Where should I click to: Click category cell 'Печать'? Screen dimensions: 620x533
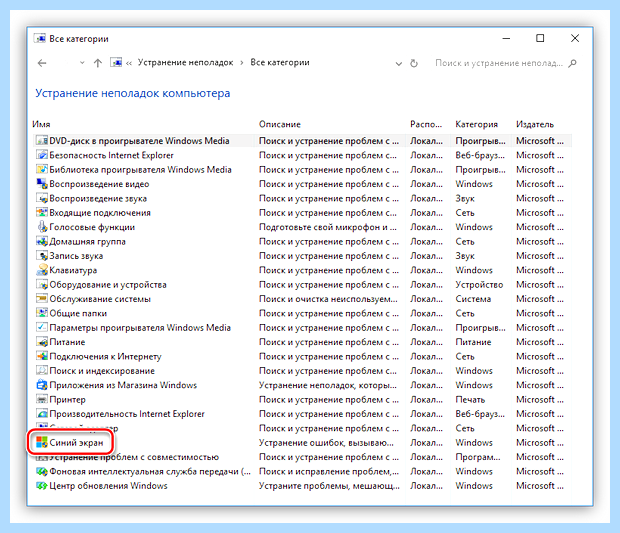pos(470,399)
